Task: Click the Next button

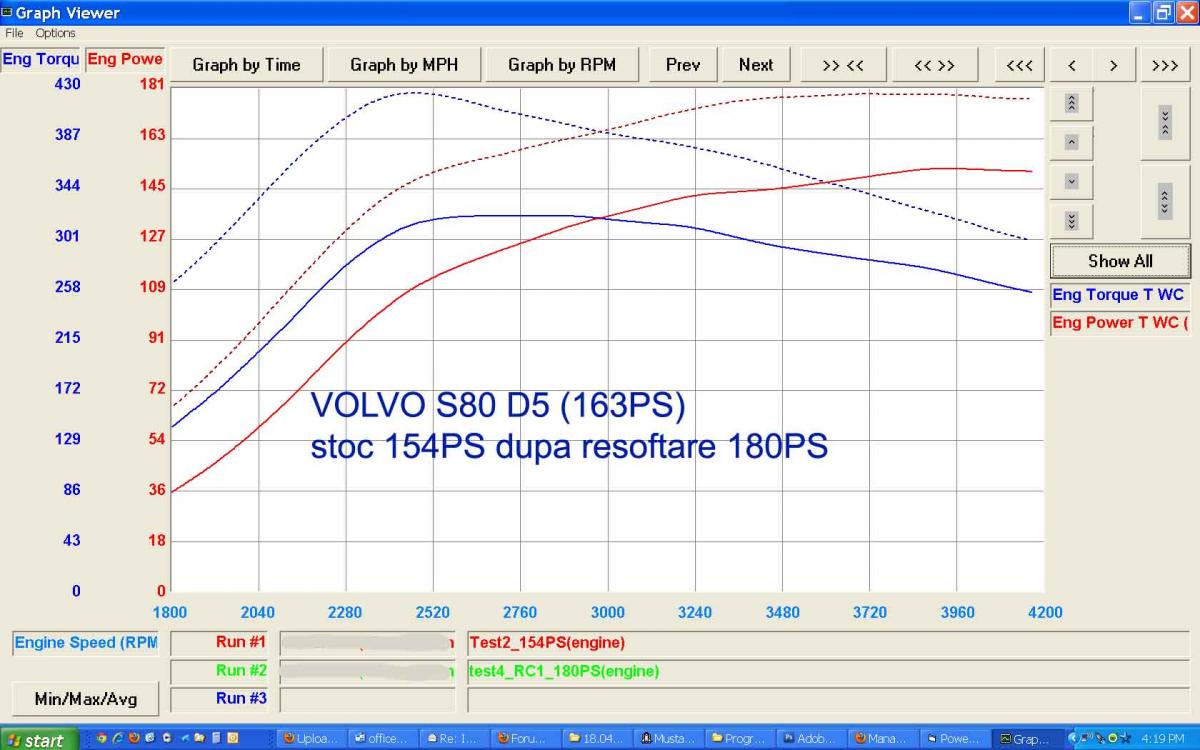Action: 756,65
